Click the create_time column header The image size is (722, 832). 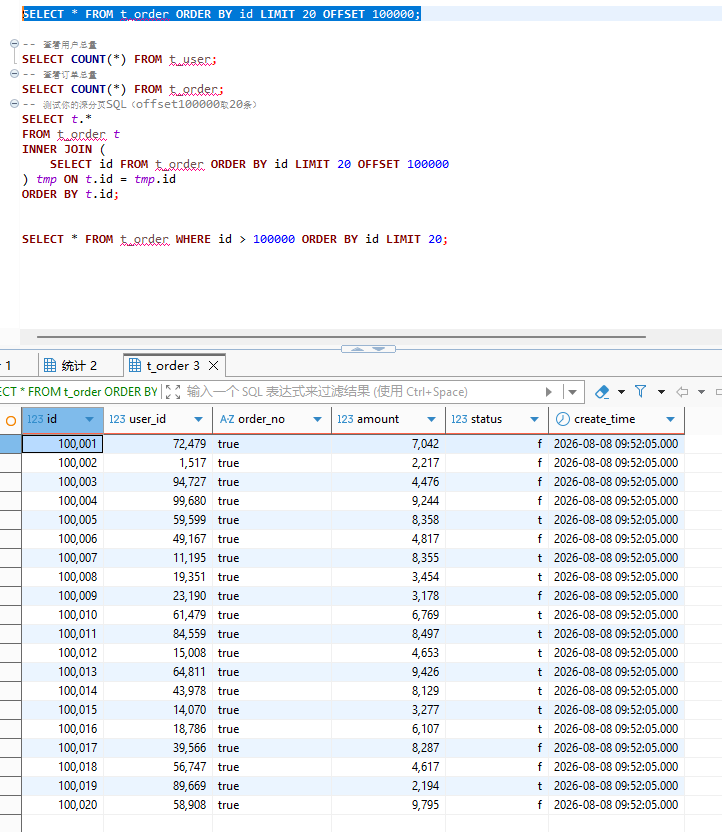[616, 419]
